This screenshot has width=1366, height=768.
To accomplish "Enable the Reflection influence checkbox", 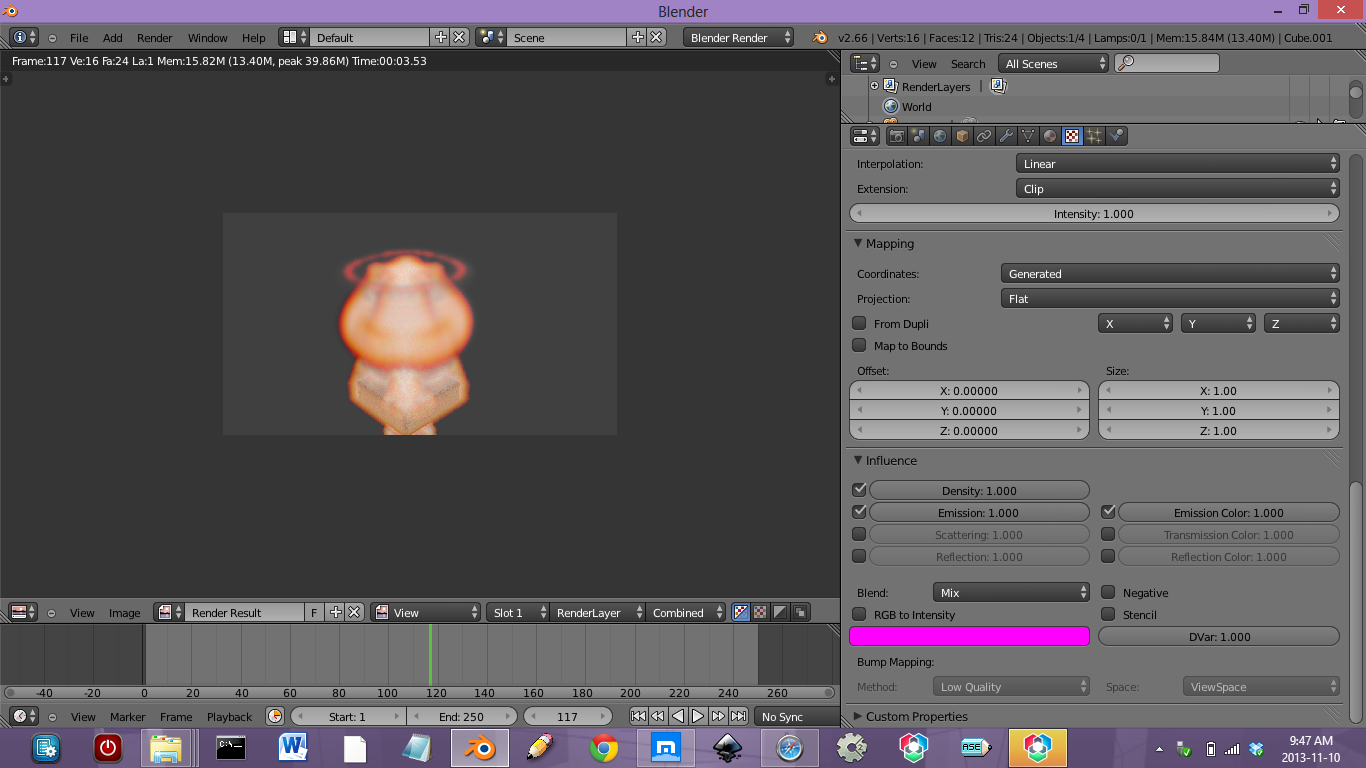I will pos(859,556).
